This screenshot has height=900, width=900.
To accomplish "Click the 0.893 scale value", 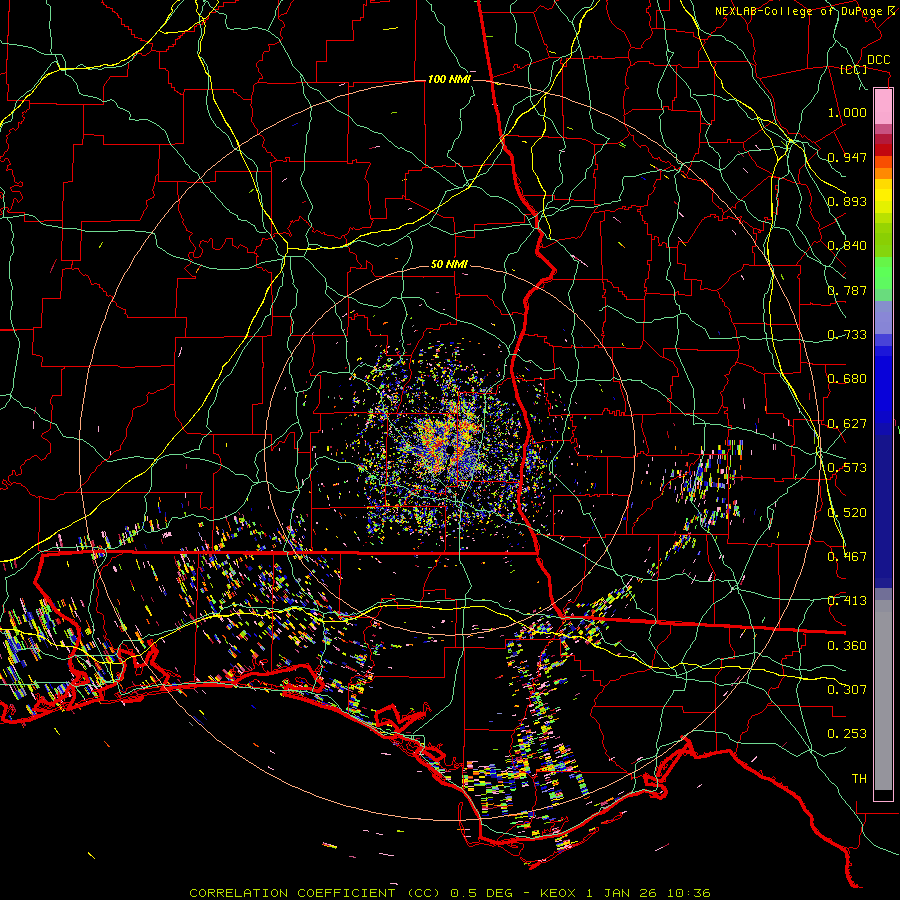I will click(x=847, y=201).
